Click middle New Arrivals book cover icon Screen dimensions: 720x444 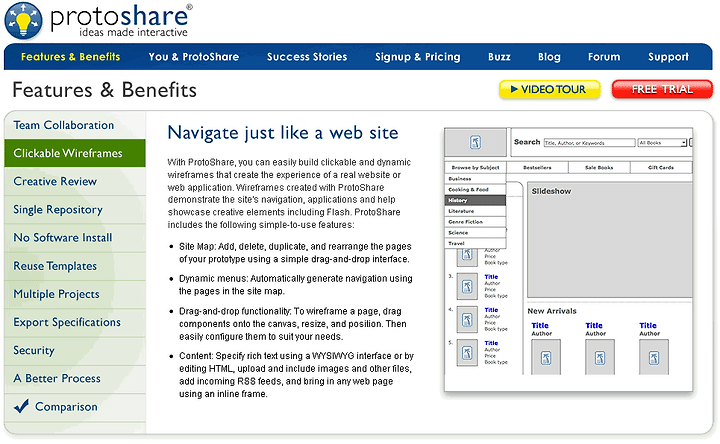click(x=600, y=357)
